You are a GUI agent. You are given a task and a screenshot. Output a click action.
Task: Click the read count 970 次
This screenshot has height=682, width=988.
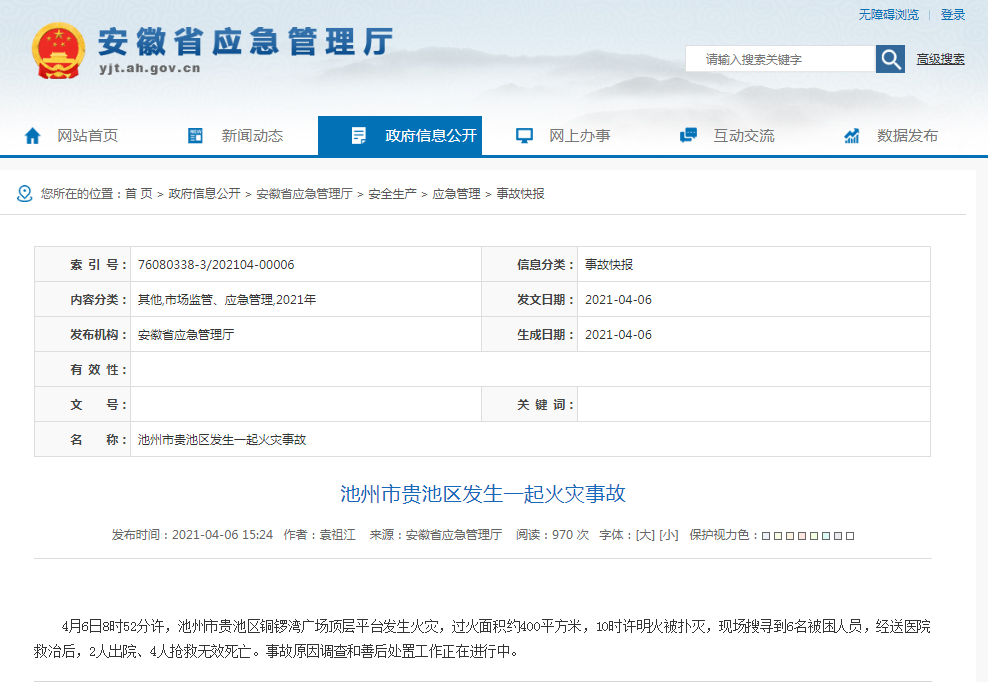(570, 535)
